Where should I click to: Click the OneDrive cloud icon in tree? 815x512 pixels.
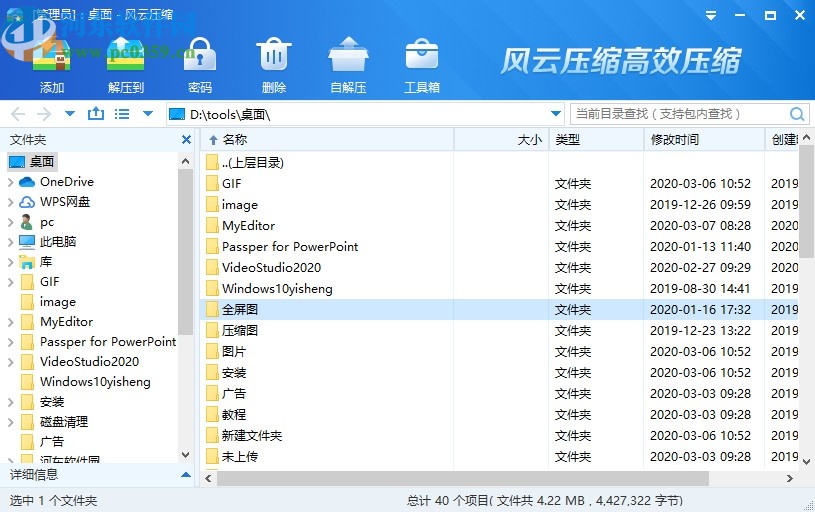[x=27, y=182]
